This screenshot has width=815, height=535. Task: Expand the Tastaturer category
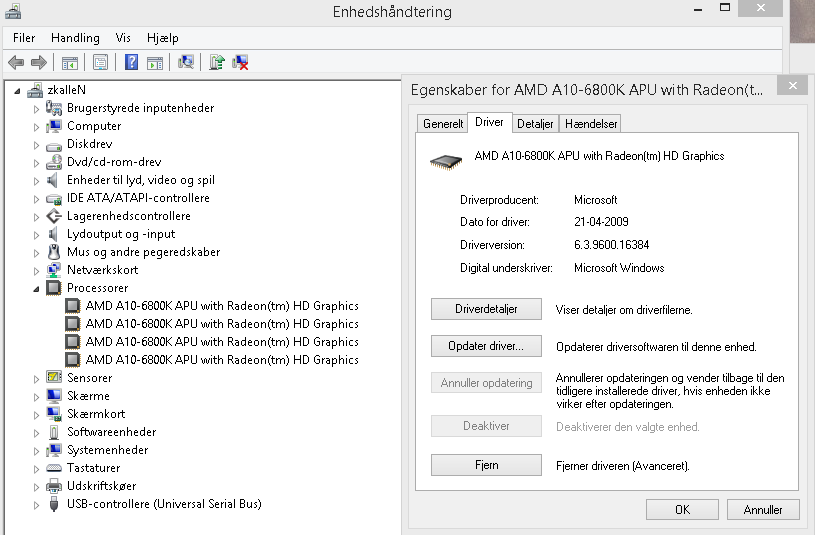point(36,469)
